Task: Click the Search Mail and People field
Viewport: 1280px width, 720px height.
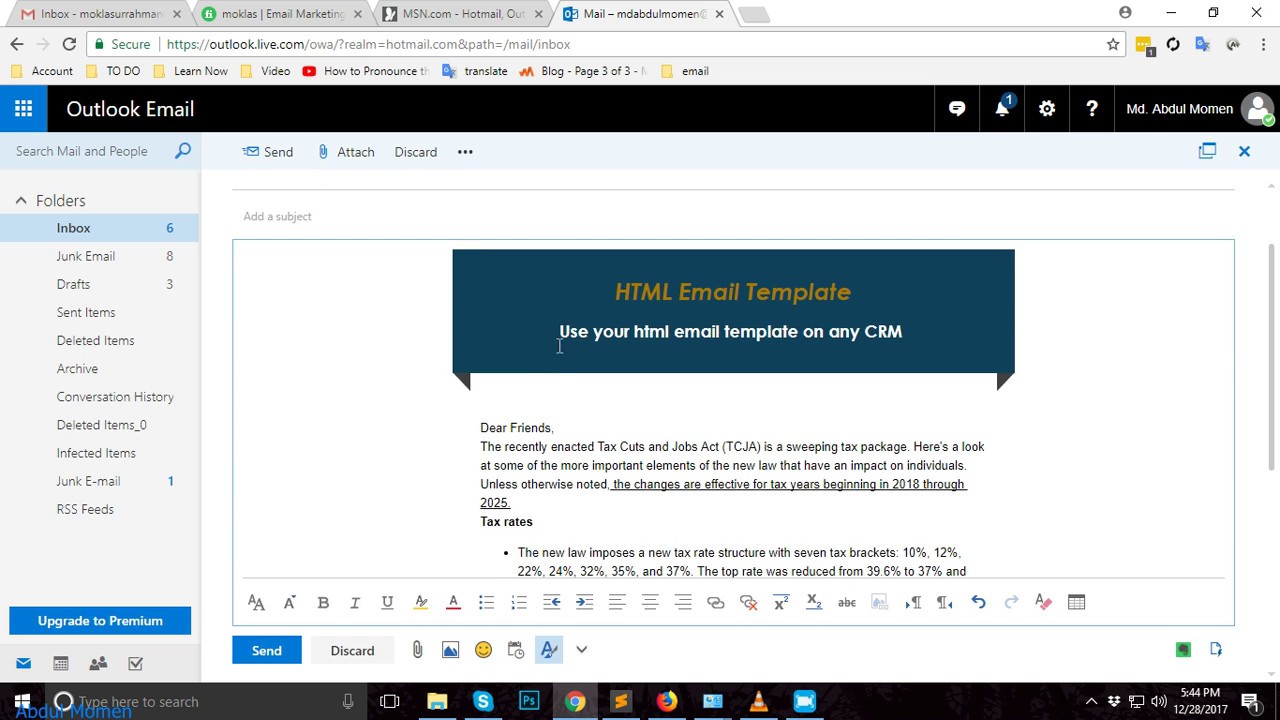Action: (82, 151)
